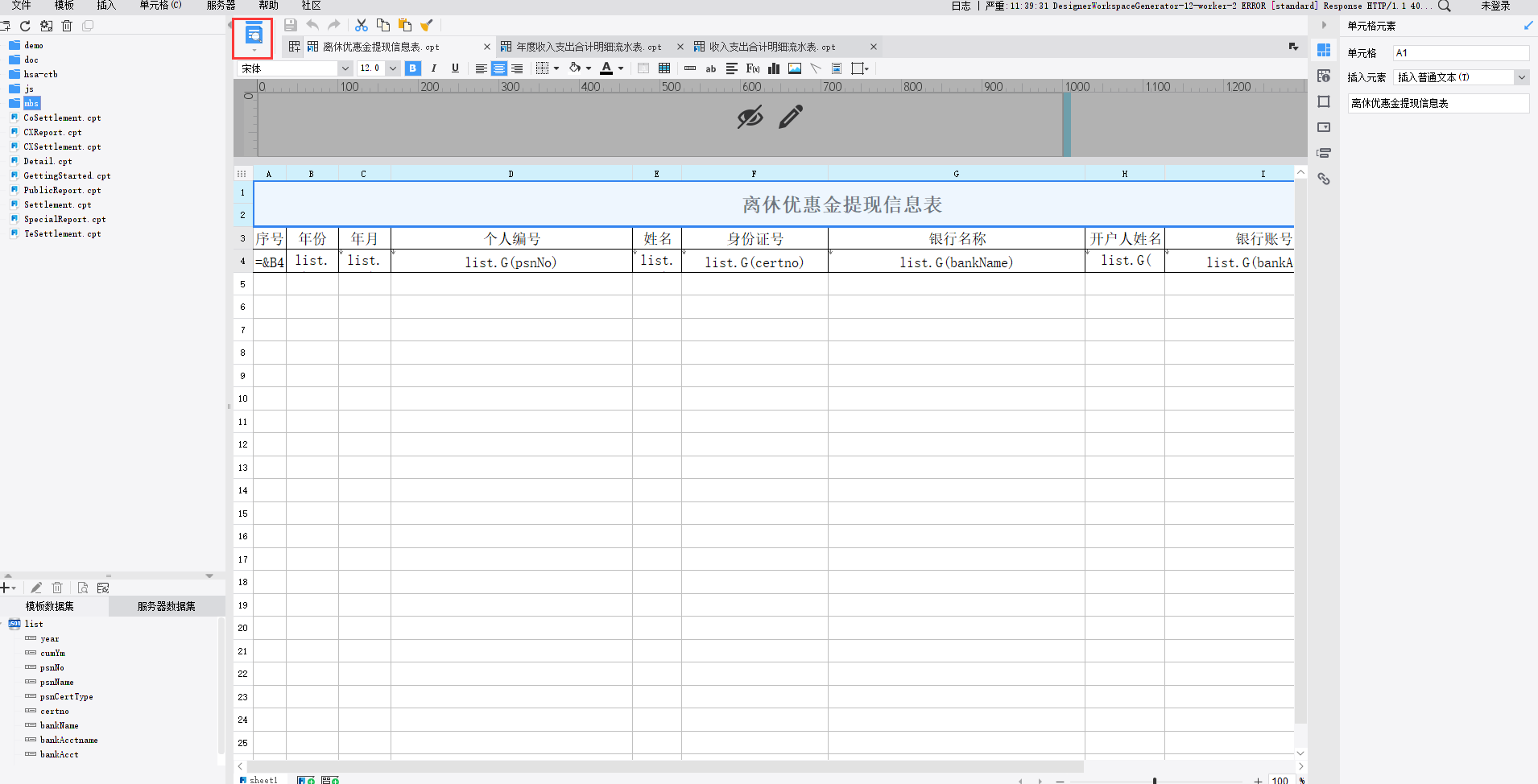The image size is (1538, 784).
Task: Click cell text value field 离休优惠金提现信息表
Action: 1438,103
